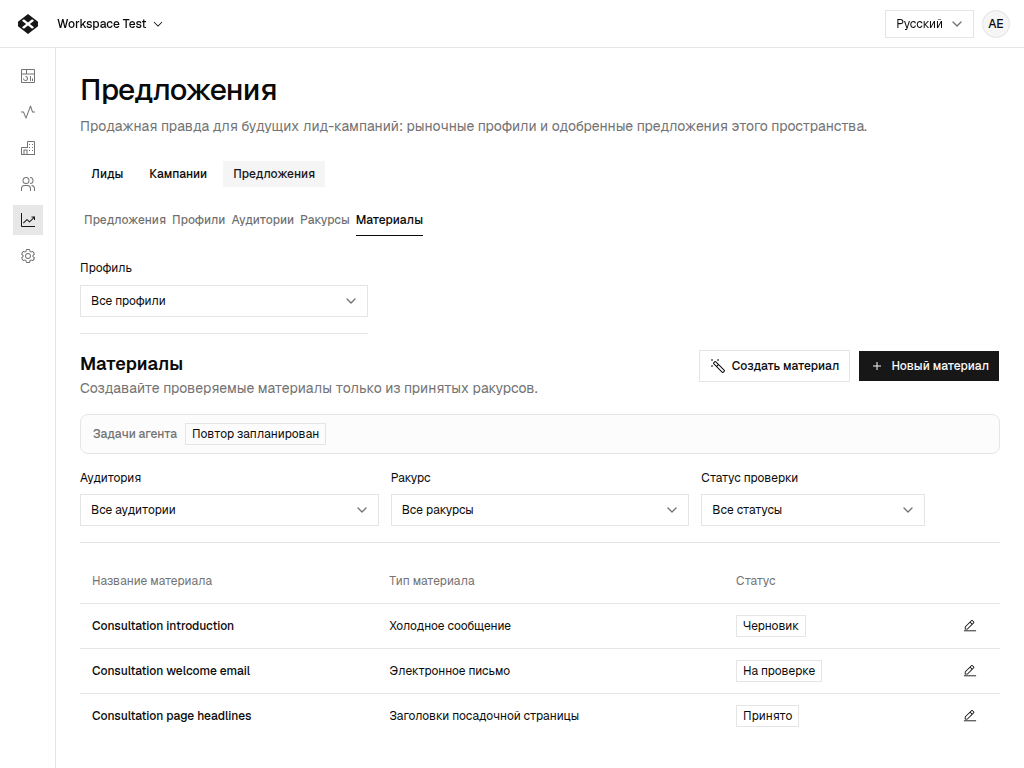Open the companies building icon in sidebar
This screenshot has height=768, width=1024.
(28, 148)
